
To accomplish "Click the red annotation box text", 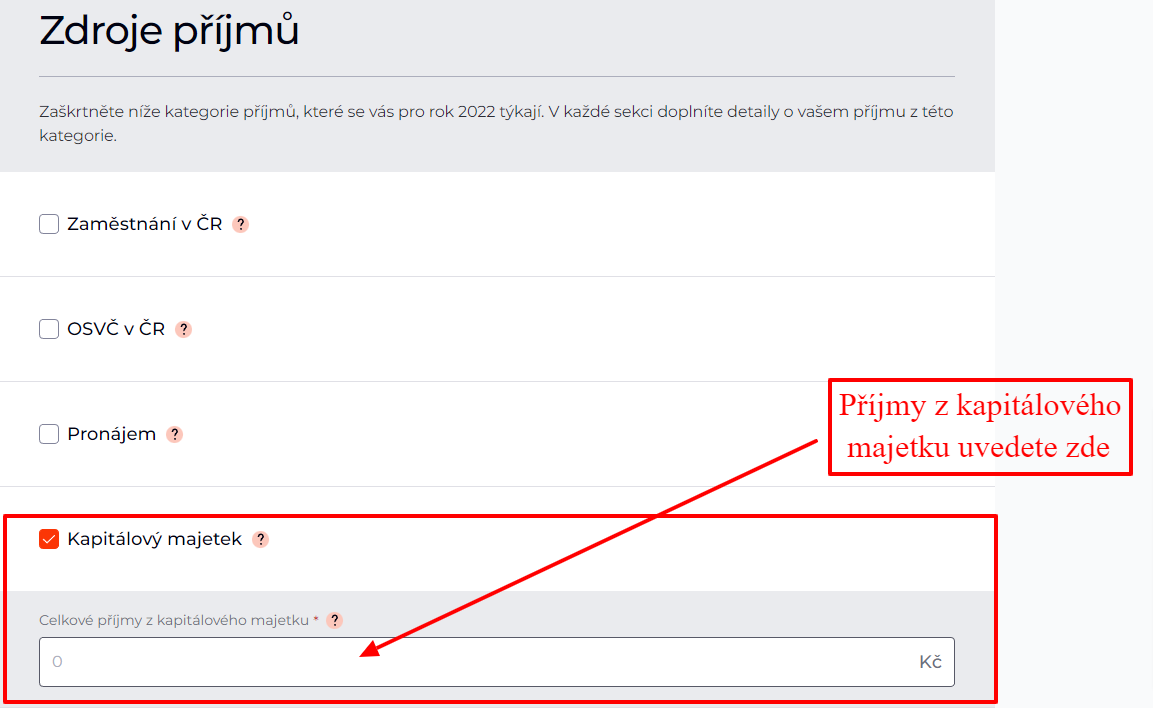I will pyautogui.click(x=979, y=426).
